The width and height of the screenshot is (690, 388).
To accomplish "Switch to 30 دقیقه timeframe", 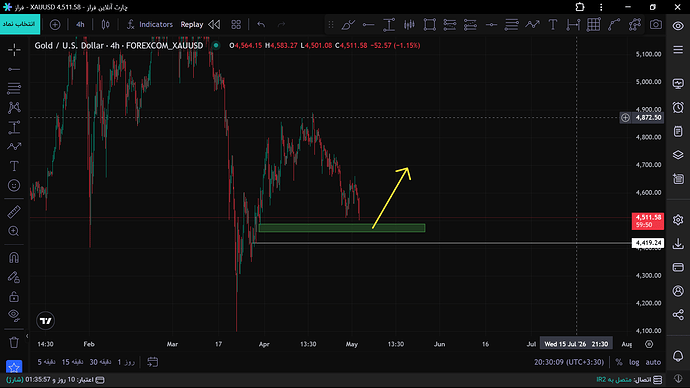I will pos(100,362).
